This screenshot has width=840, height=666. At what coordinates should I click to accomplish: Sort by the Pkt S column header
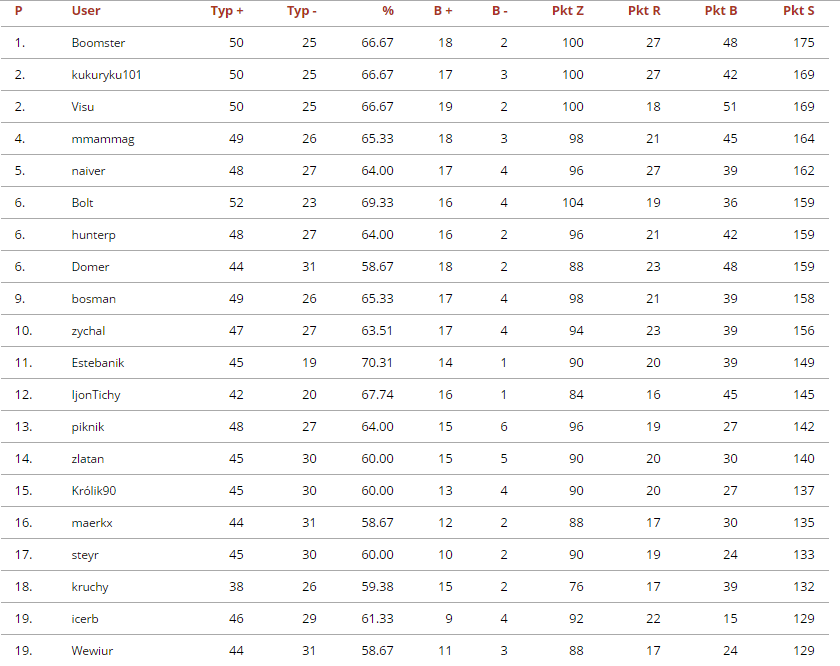click(x=799, y=11)
